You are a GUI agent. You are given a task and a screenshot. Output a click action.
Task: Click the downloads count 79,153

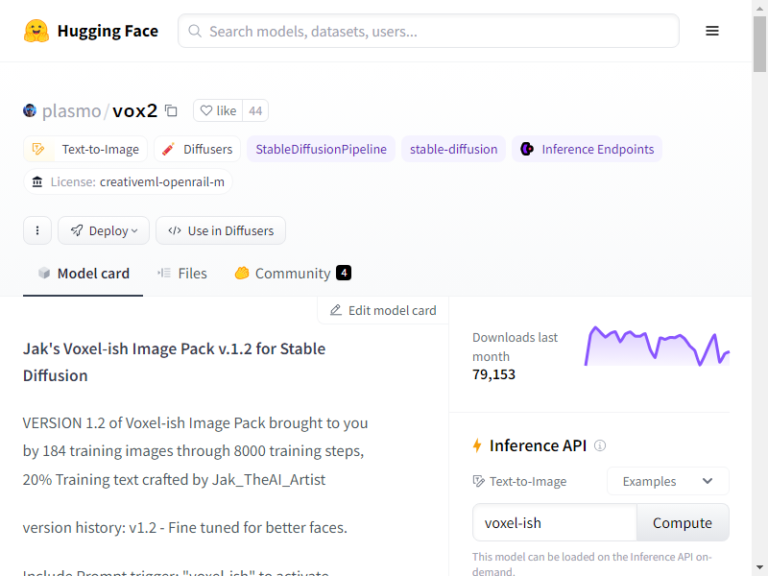coord(494,374)
